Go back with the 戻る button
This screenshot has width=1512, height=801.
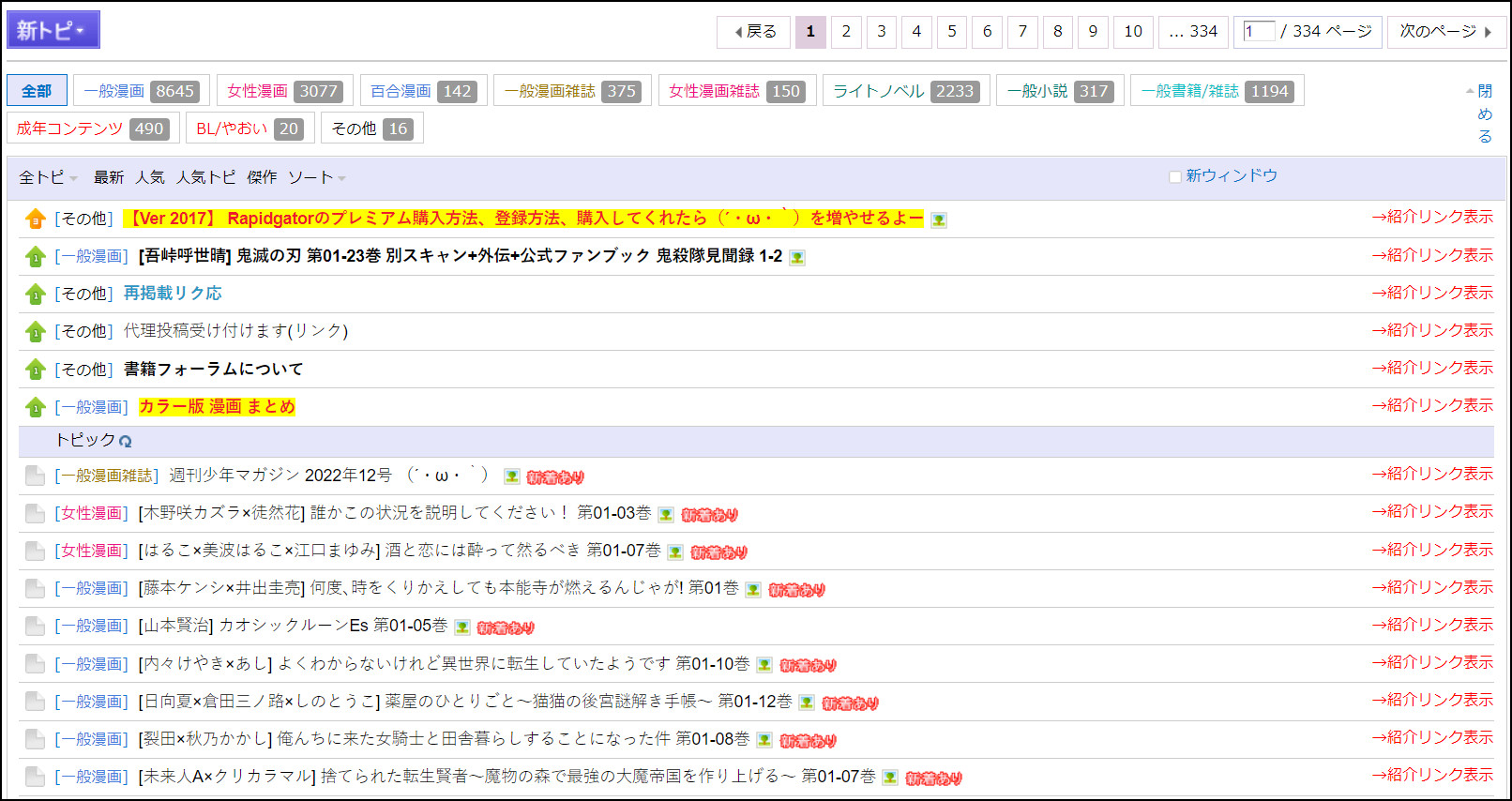(x=753, y=32)
